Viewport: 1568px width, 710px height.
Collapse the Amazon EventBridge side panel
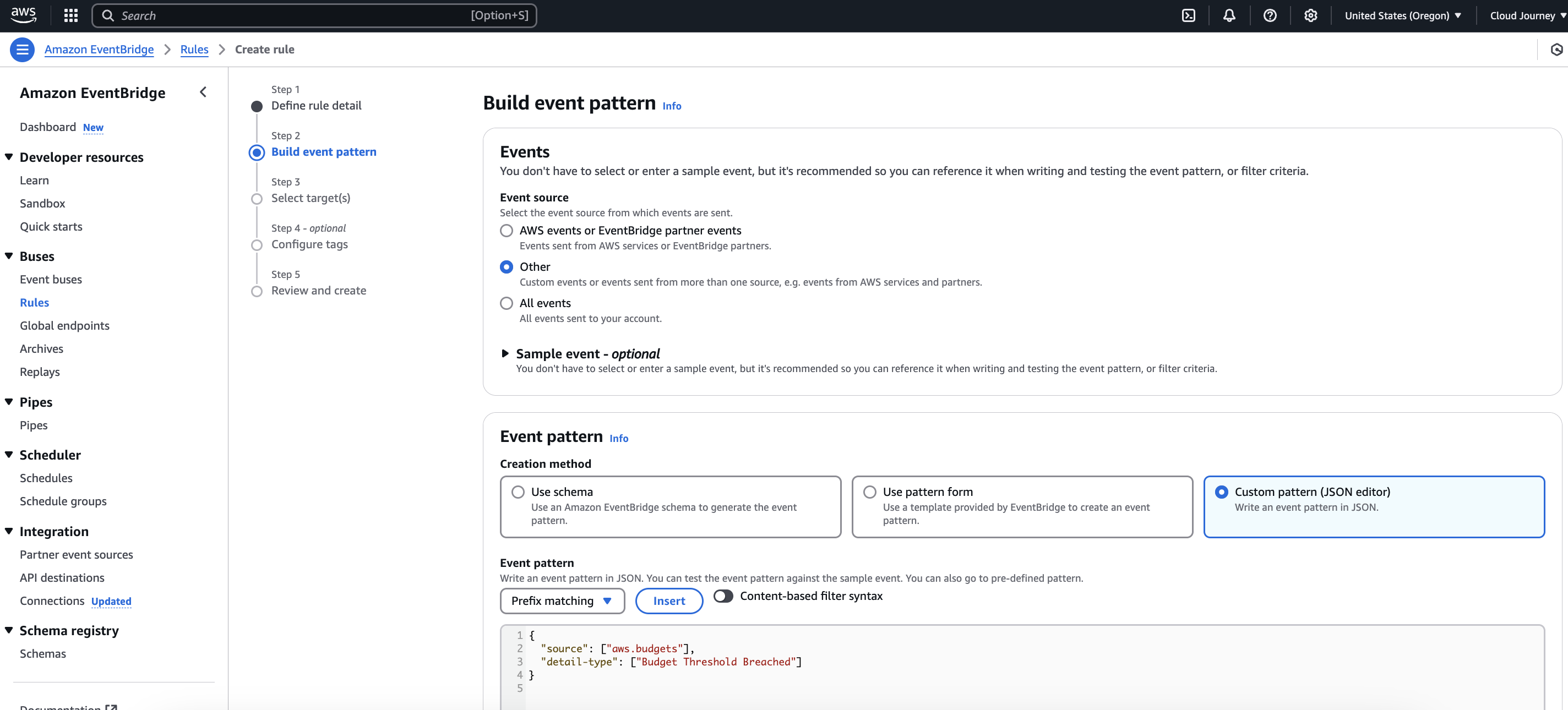pyautogui.click(x=203, y=92)
